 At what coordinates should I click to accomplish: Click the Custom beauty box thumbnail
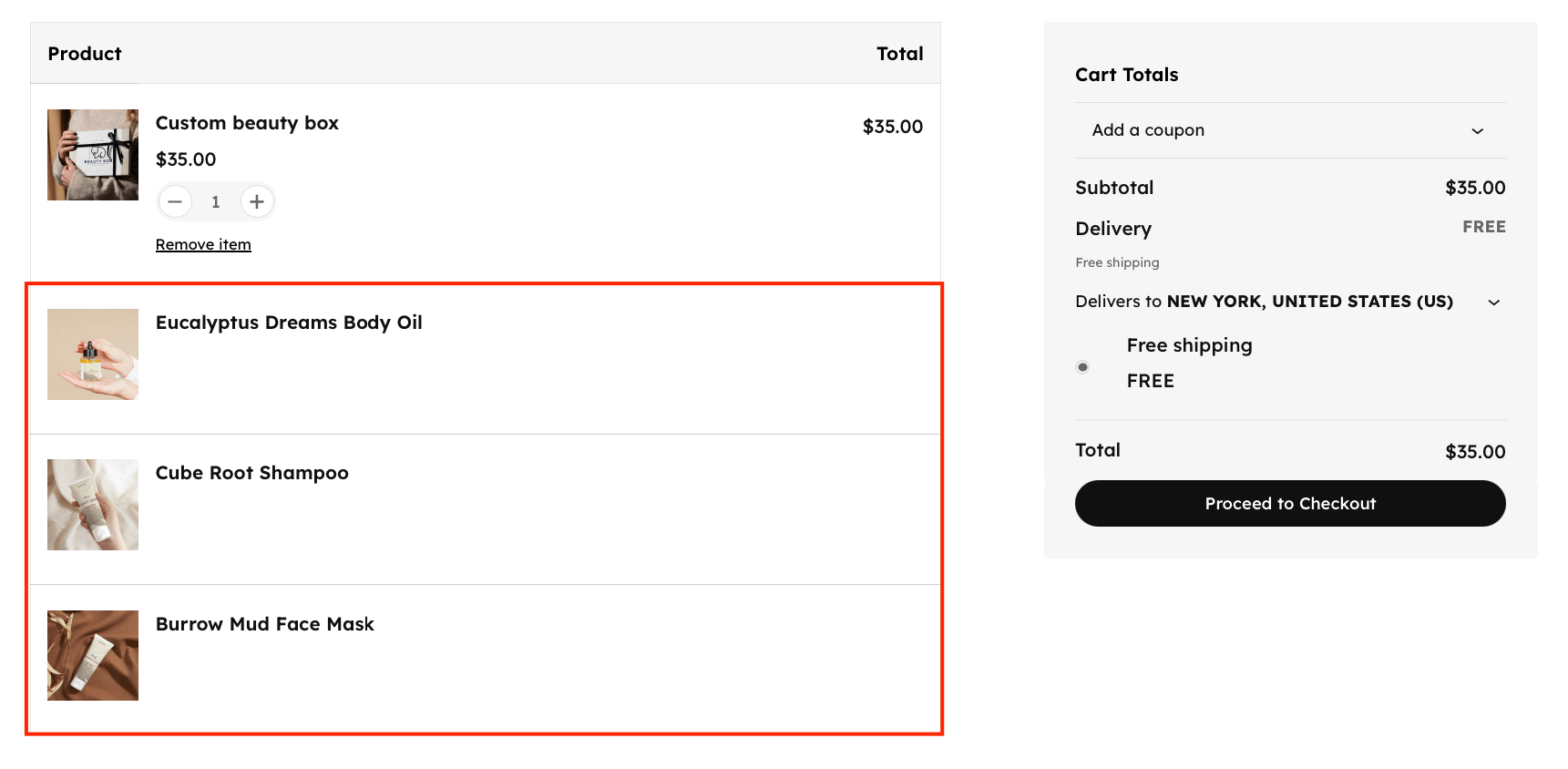click(x=93, y=155)
